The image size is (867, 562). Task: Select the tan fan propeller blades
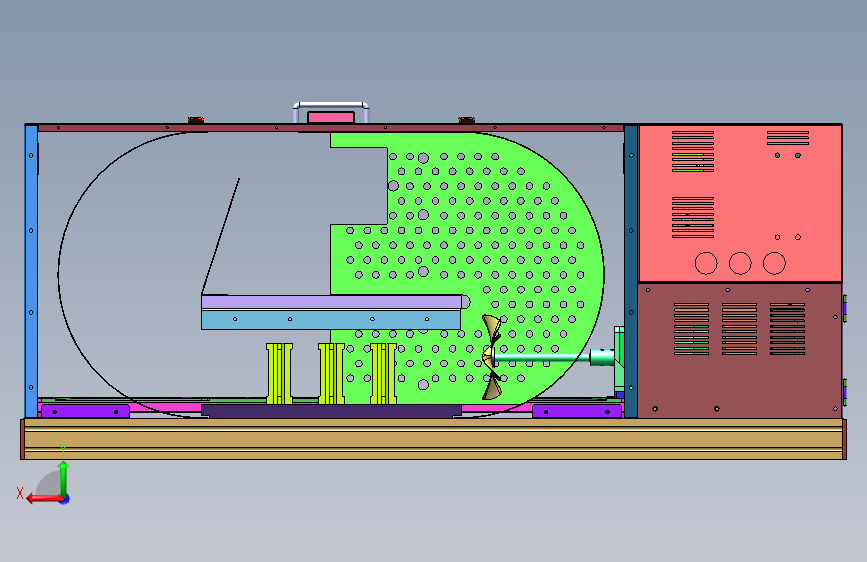pyautogui.click(x=491, y=357)
